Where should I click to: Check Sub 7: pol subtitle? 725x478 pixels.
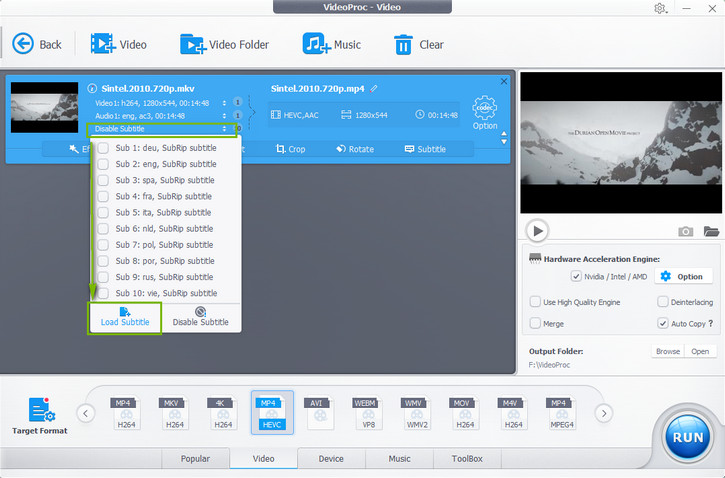pos(103,245)
